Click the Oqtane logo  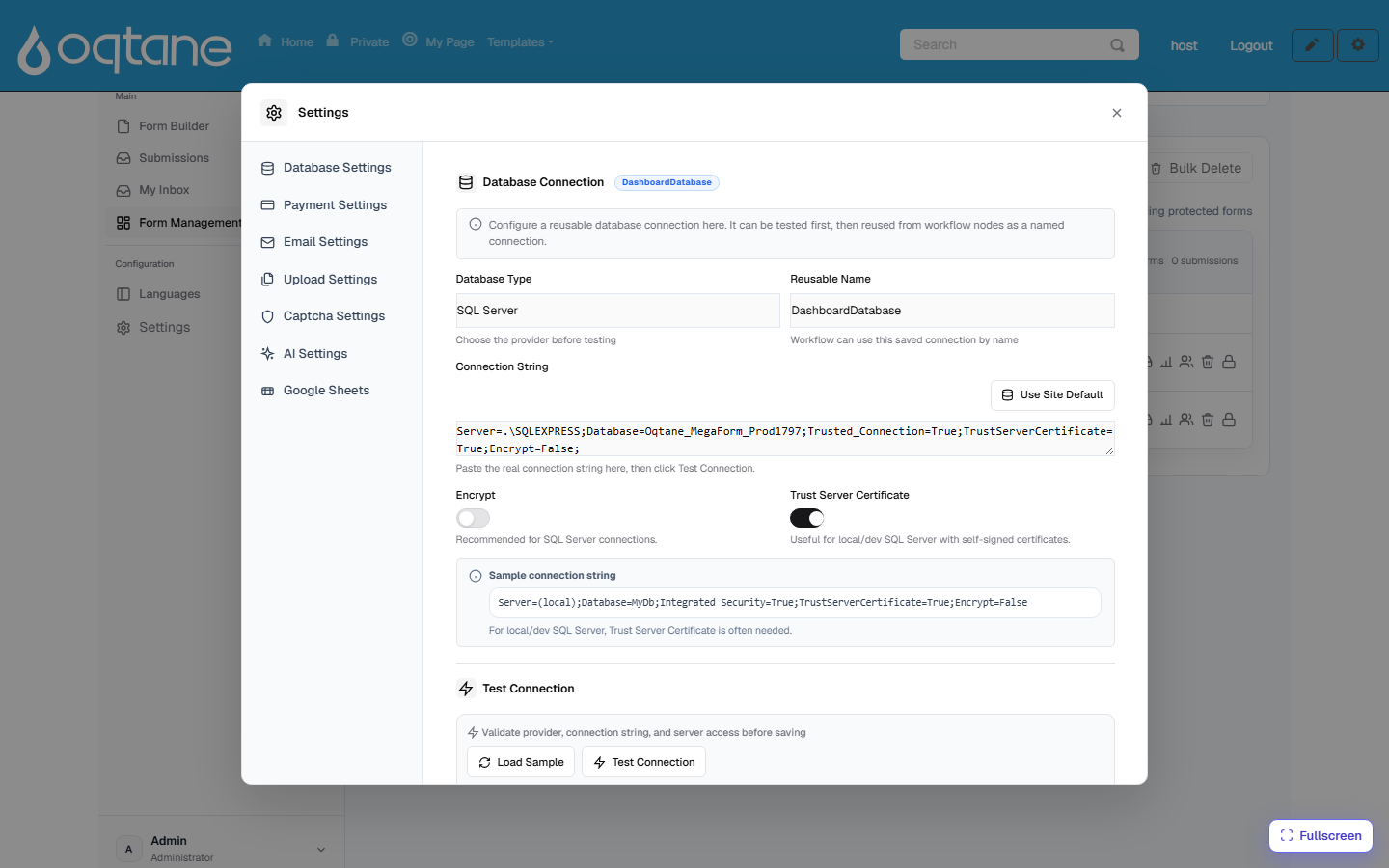[x=124, y=48]
